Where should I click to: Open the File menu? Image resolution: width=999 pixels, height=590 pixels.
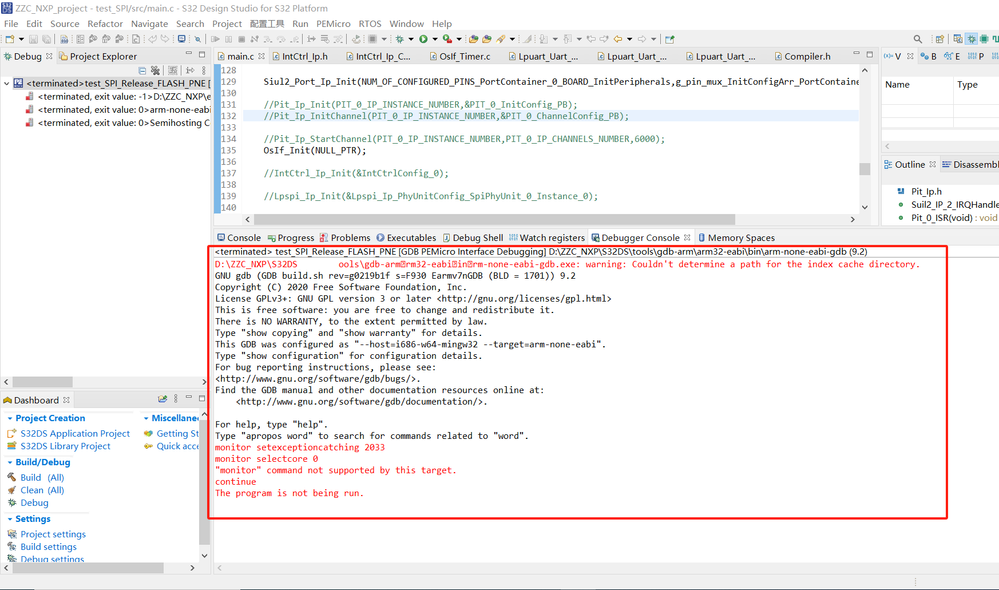pyautogui.click(x=11, y=24)
